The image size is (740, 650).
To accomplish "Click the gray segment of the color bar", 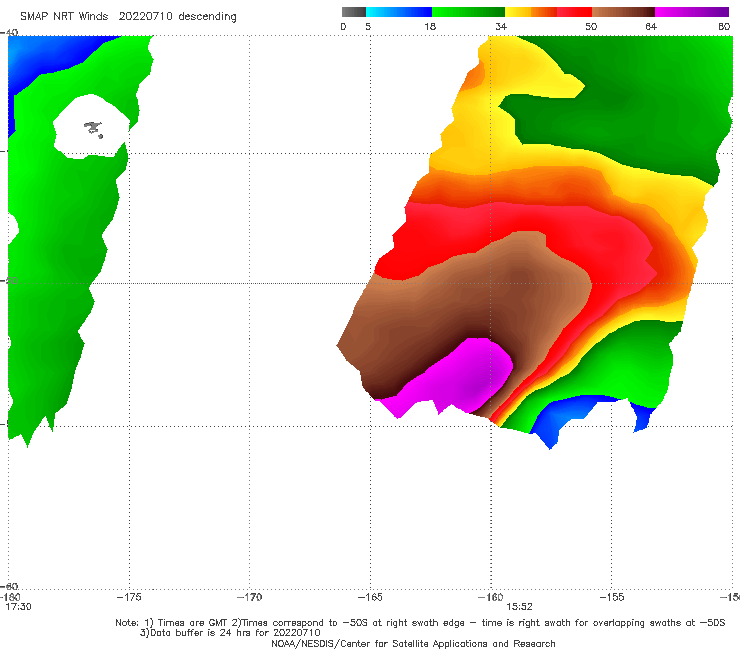I will click(x=353, y=12).
